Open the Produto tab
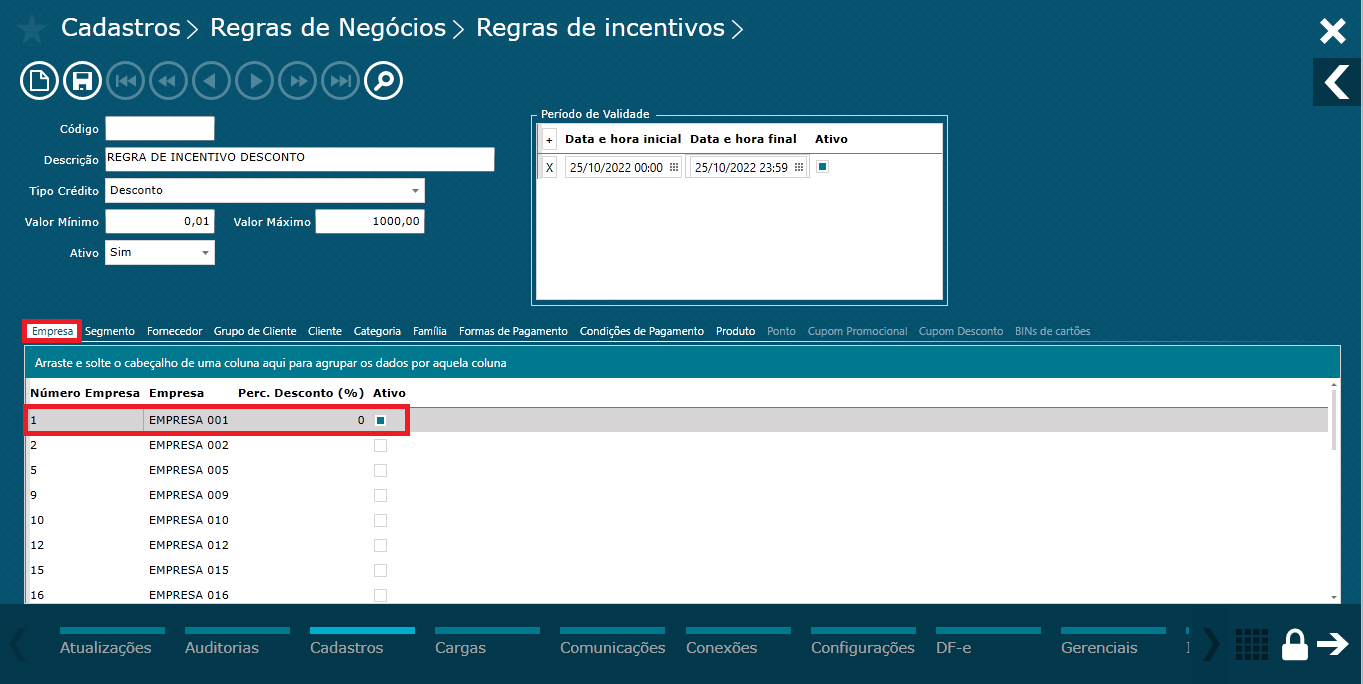The width and height of the screenshot is (1363, 684). (x=735, y=331)
